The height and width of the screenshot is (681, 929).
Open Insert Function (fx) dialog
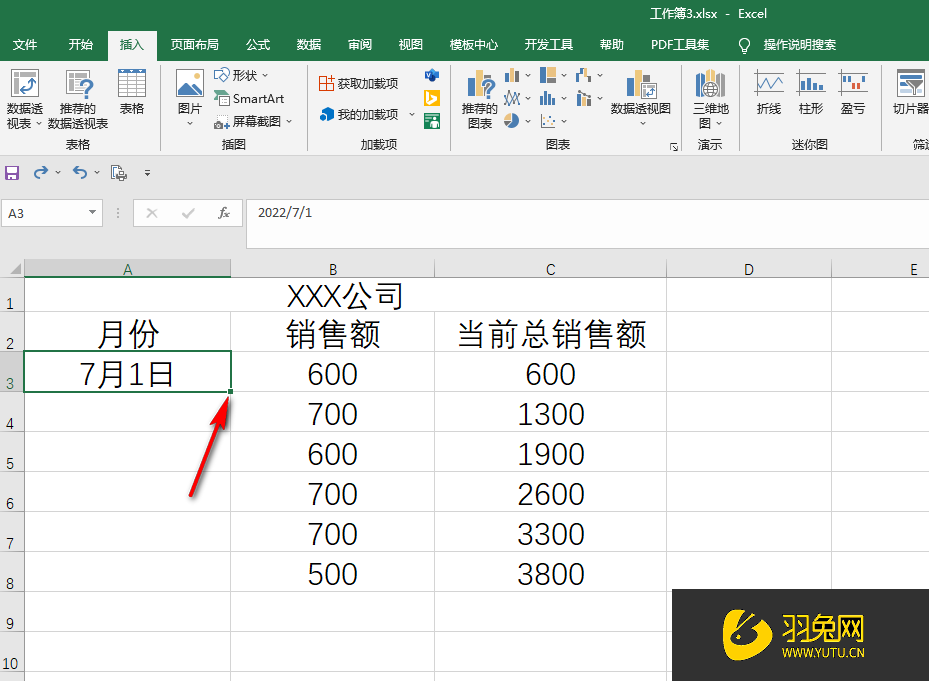[x=223, y=213]
